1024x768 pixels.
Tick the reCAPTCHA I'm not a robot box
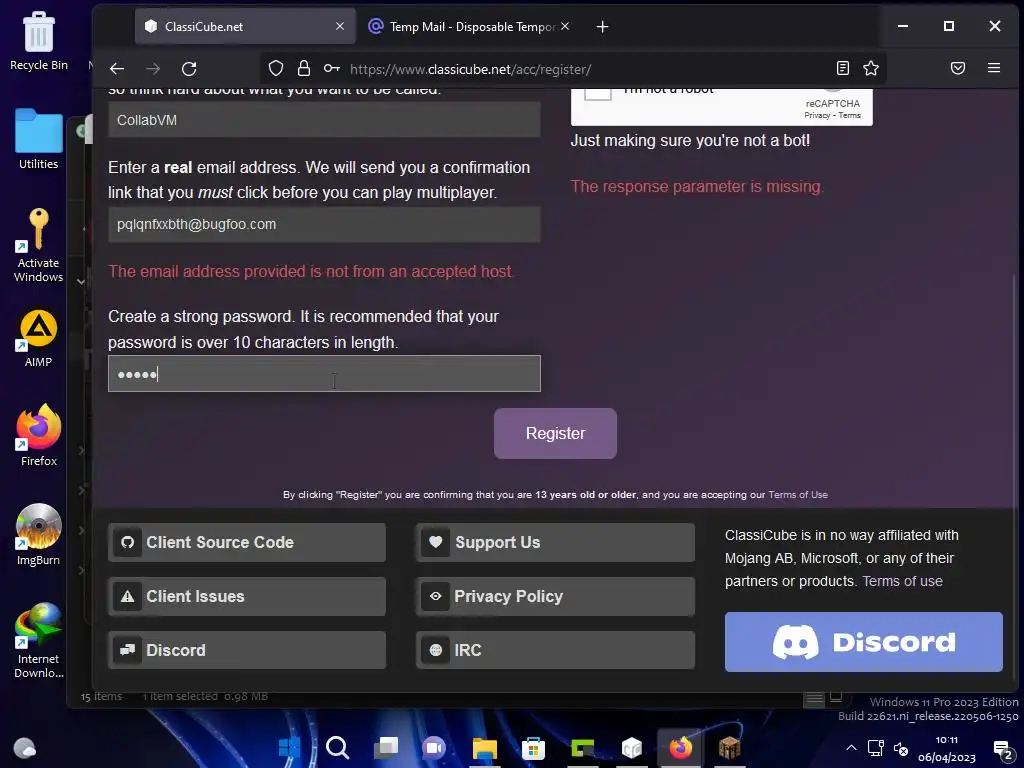[x=598, y=92]
